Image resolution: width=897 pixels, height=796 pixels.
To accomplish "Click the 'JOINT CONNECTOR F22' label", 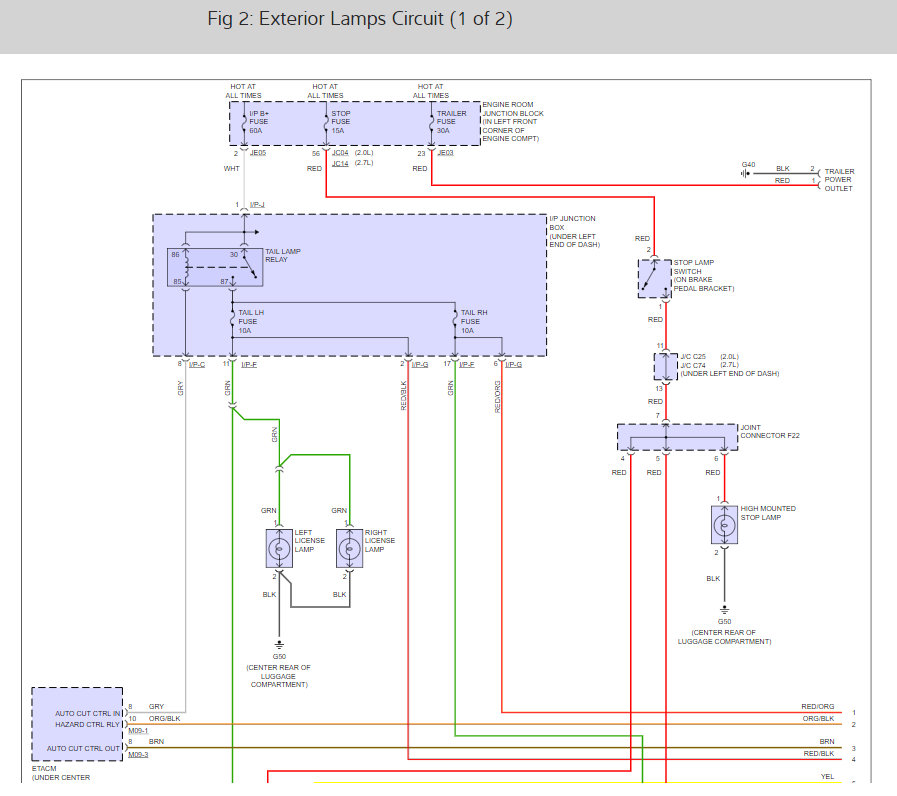I will pos(769,431).
